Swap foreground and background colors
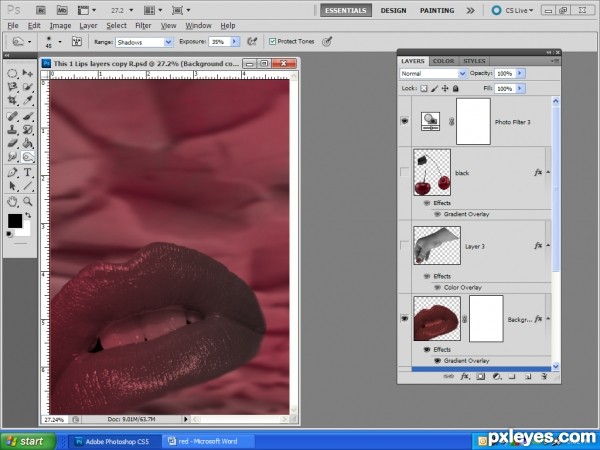The width and height of the screenshot is (600, 450). 28,215
